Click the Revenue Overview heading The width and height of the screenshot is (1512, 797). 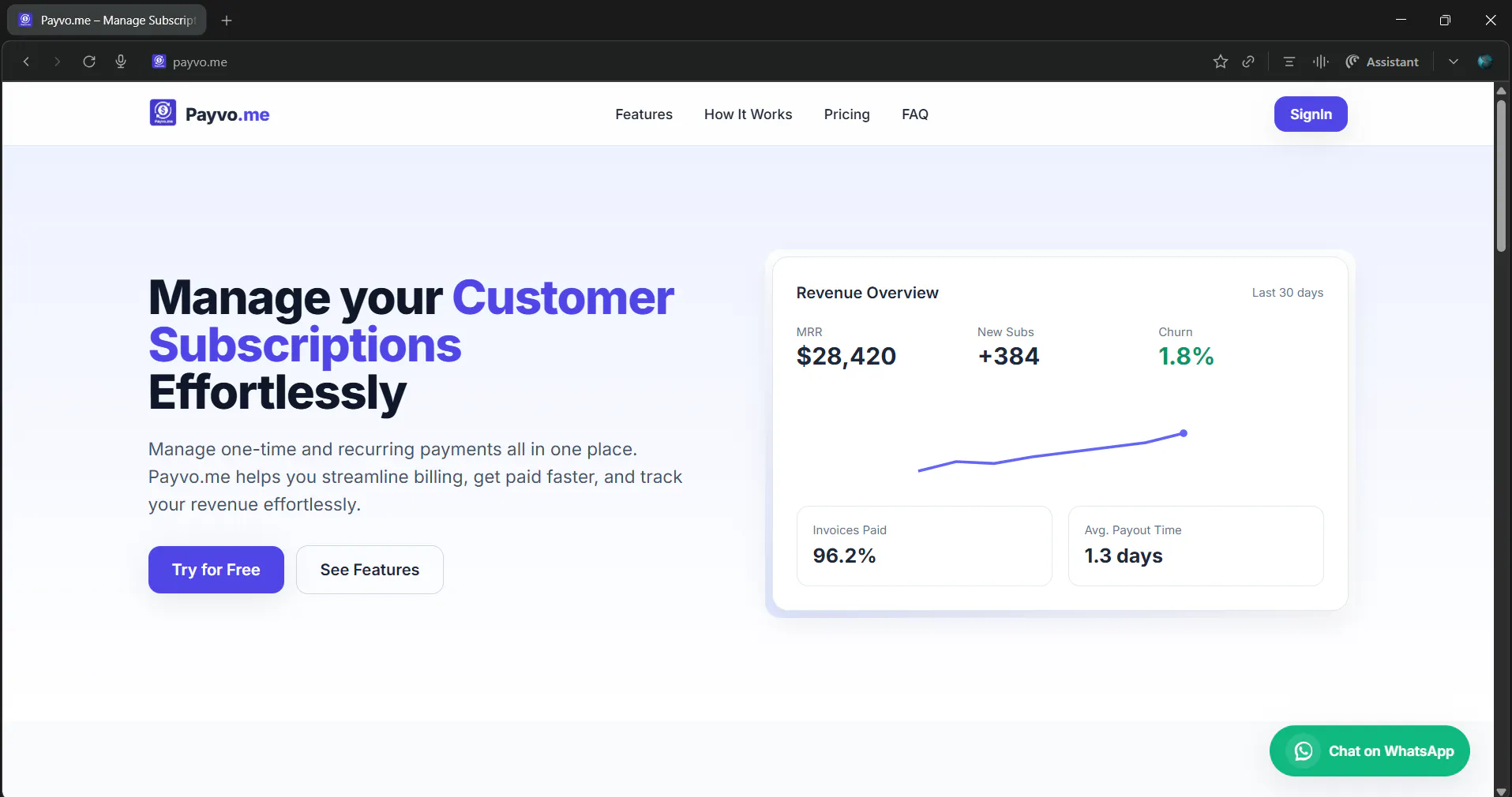point(868,293)
